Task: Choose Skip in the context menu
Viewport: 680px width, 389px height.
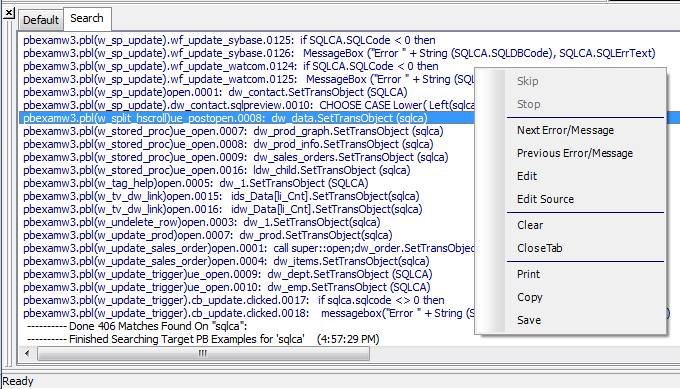Action: pyautogui.click(x=527, y=81)
